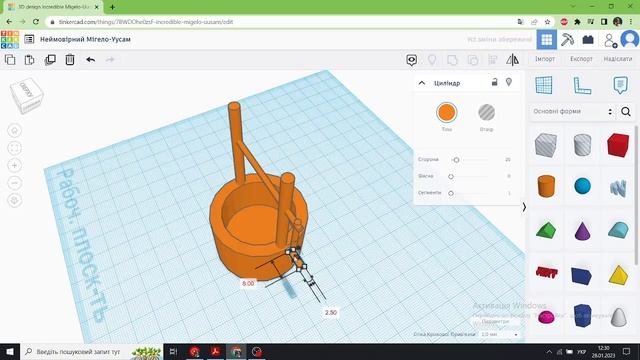Open the snap grid dropdown
Viewport: 640px width, 360px height.
coord(500,334)
